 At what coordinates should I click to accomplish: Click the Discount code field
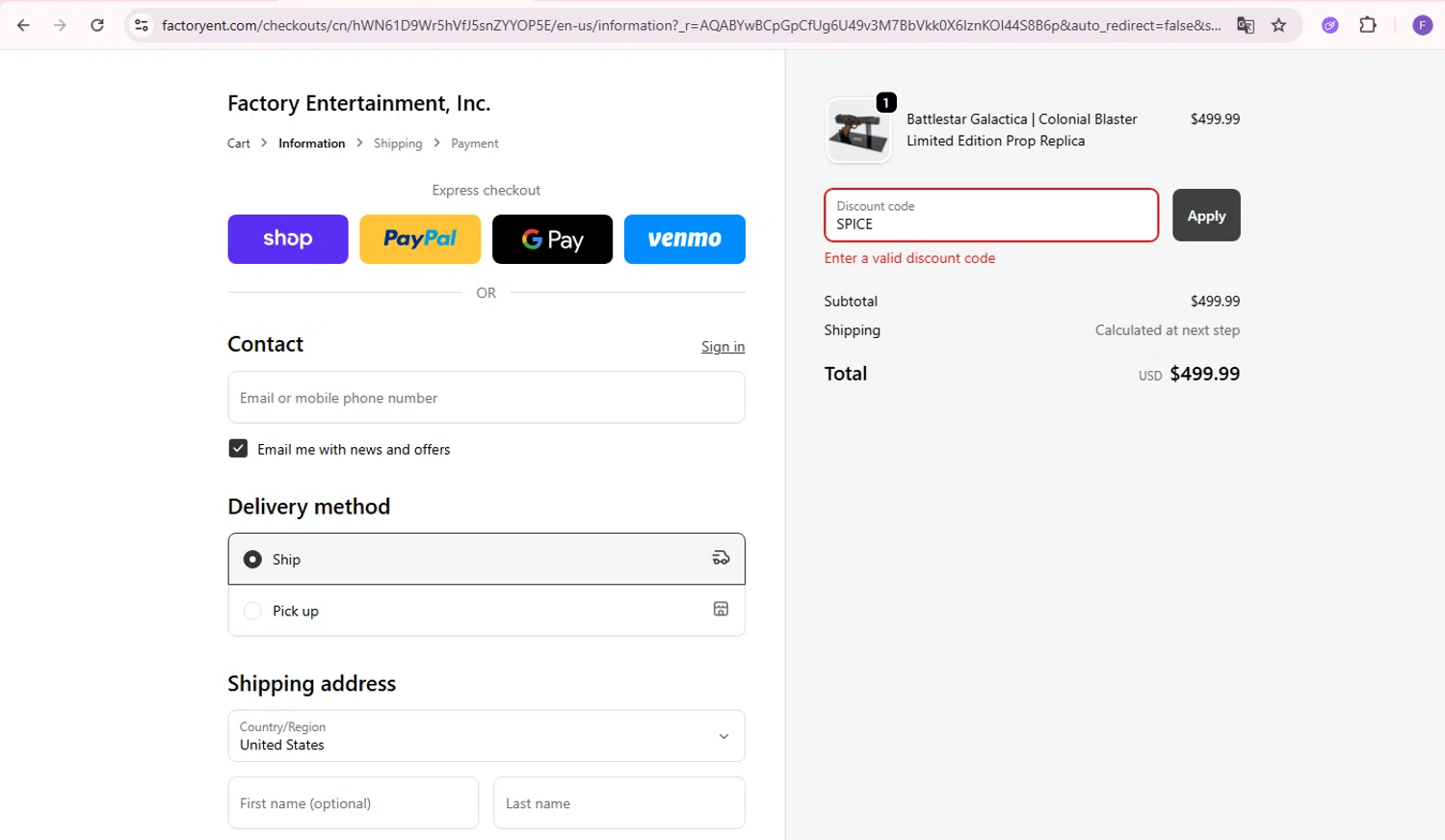(991, 215)
